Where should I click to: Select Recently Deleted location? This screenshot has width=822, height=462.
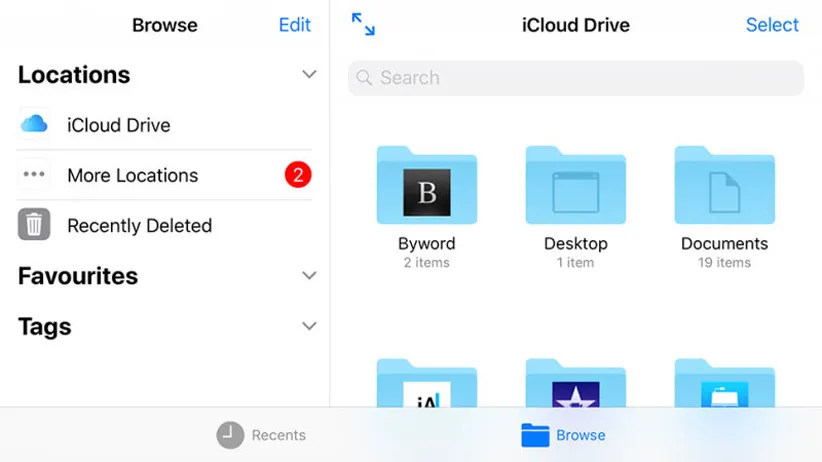(x=139, y=225)
